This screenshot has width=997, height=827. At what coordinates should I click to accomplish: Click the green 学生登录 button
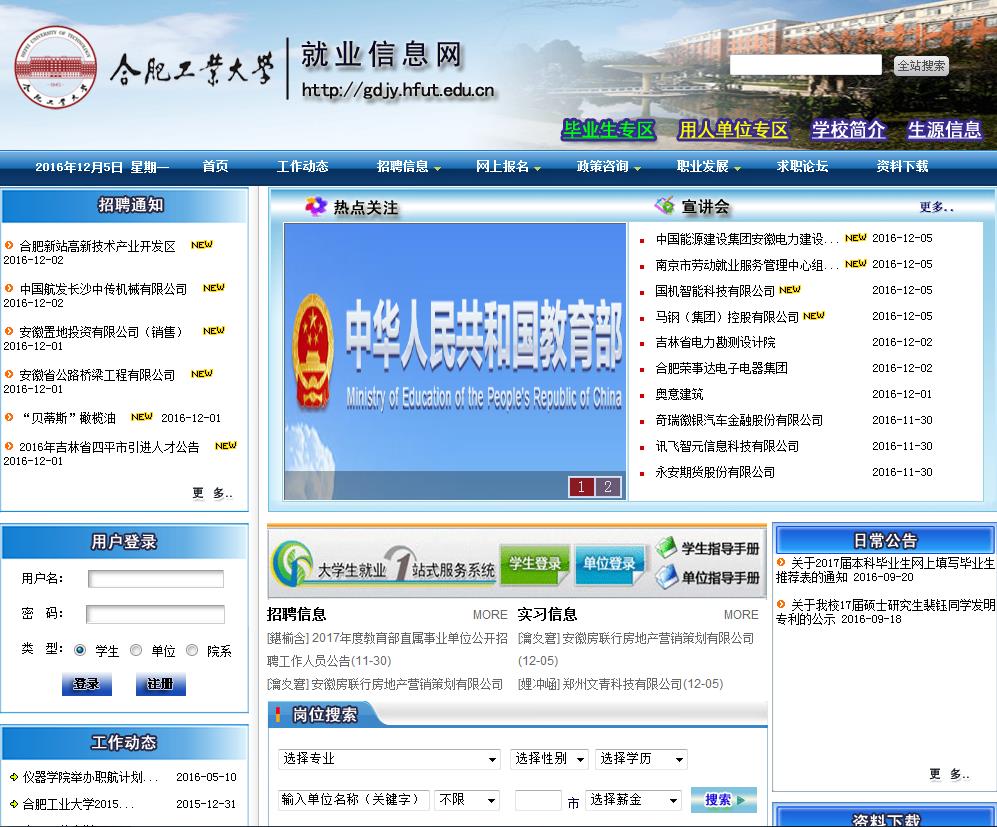coord(535,564)
